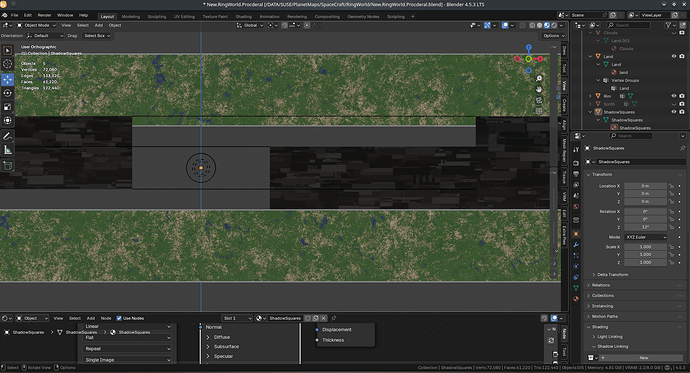Open the Particles properties tab
Viewport: 690px width, 373px height.
click(x=576, y=256)
